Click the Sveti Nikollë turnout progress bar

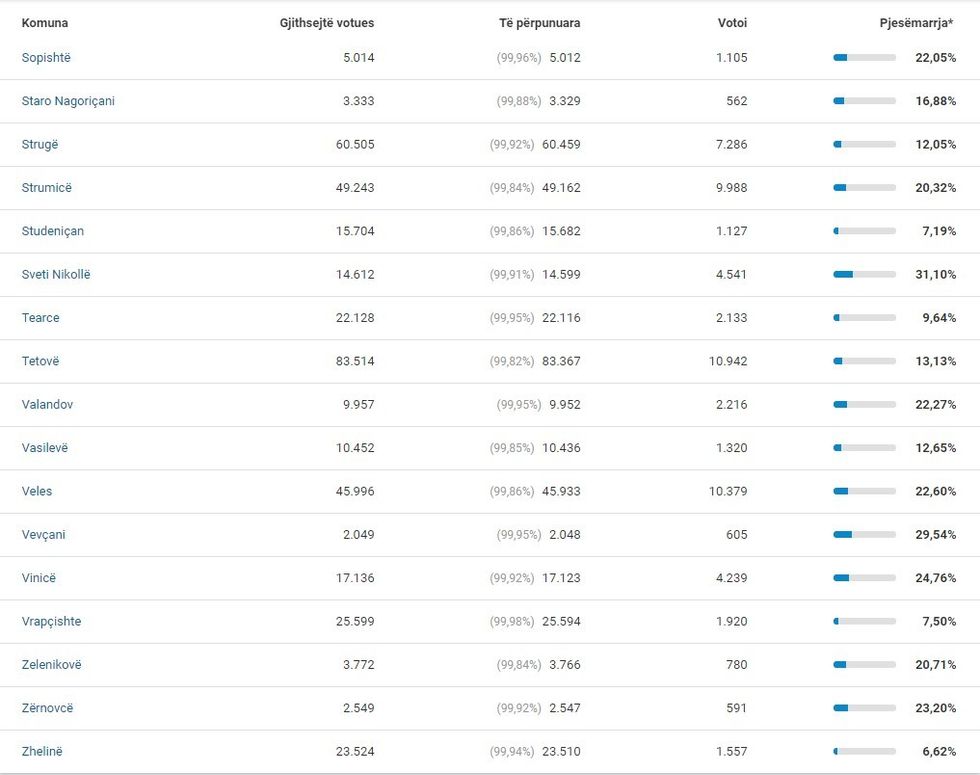tap(864, 275)
